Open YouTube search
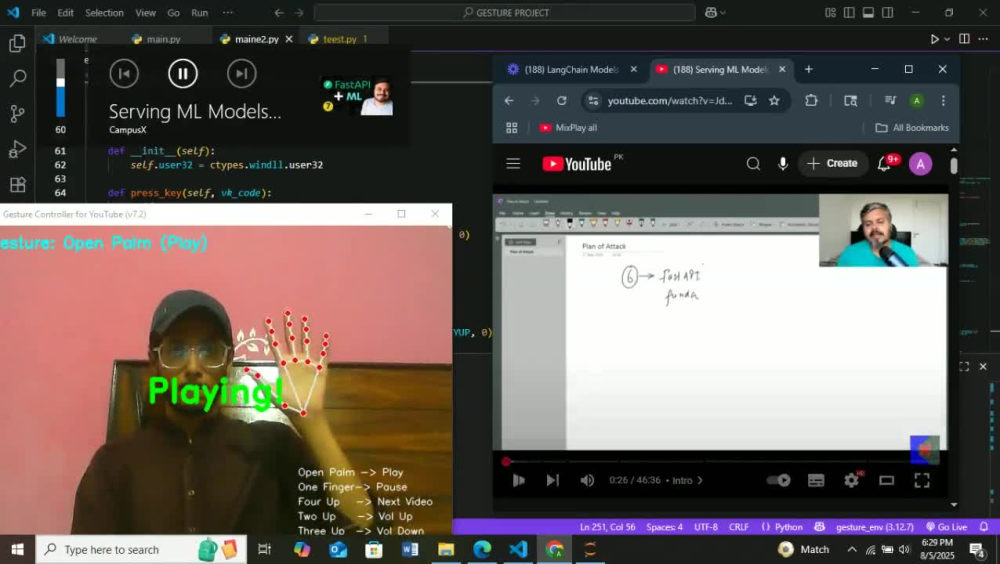This screenshot has height=564, width=1000. click(x=753, y=164)
